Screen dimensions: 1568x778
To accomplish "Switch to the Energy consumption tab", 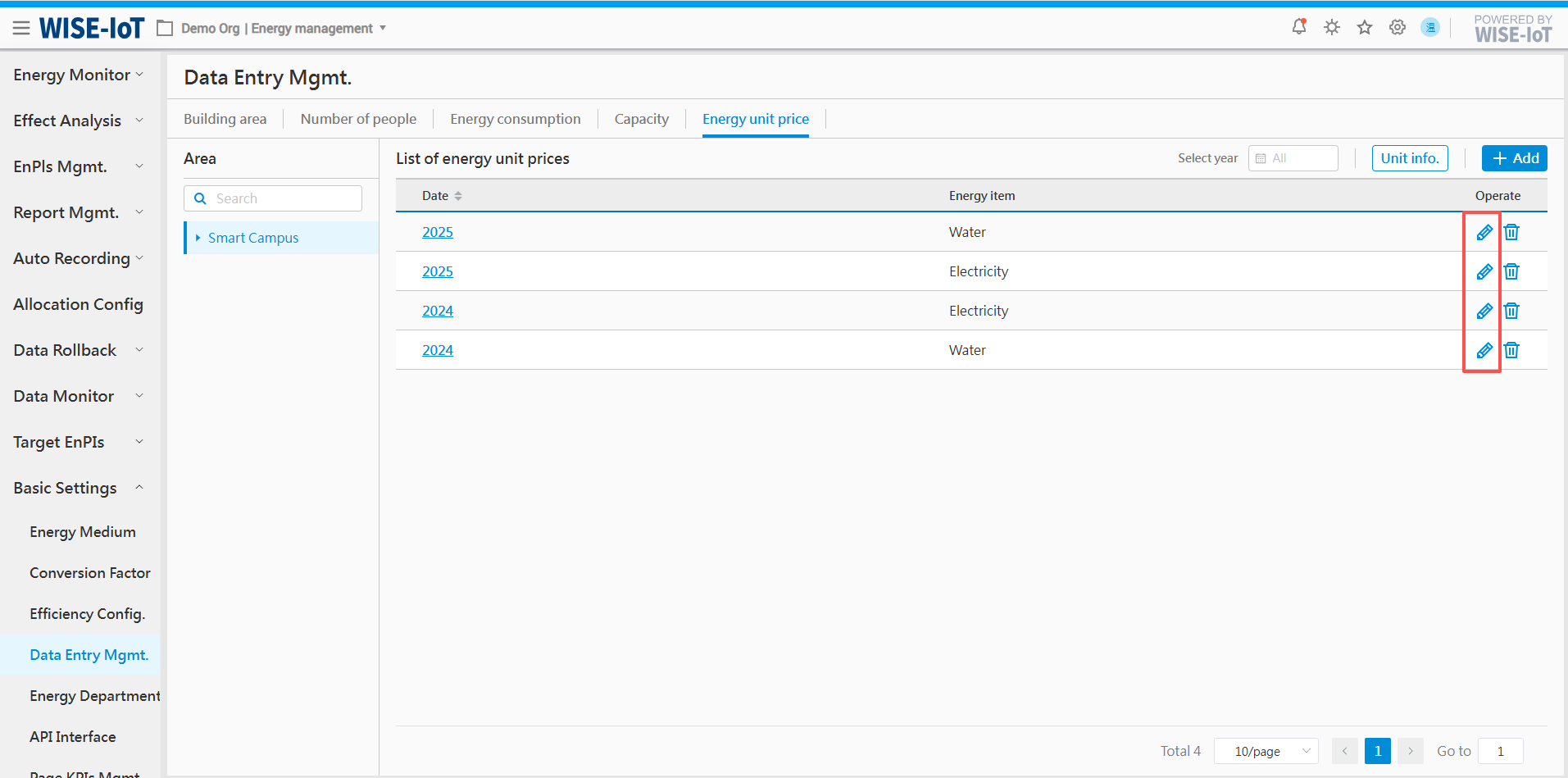I will (515, 119).
